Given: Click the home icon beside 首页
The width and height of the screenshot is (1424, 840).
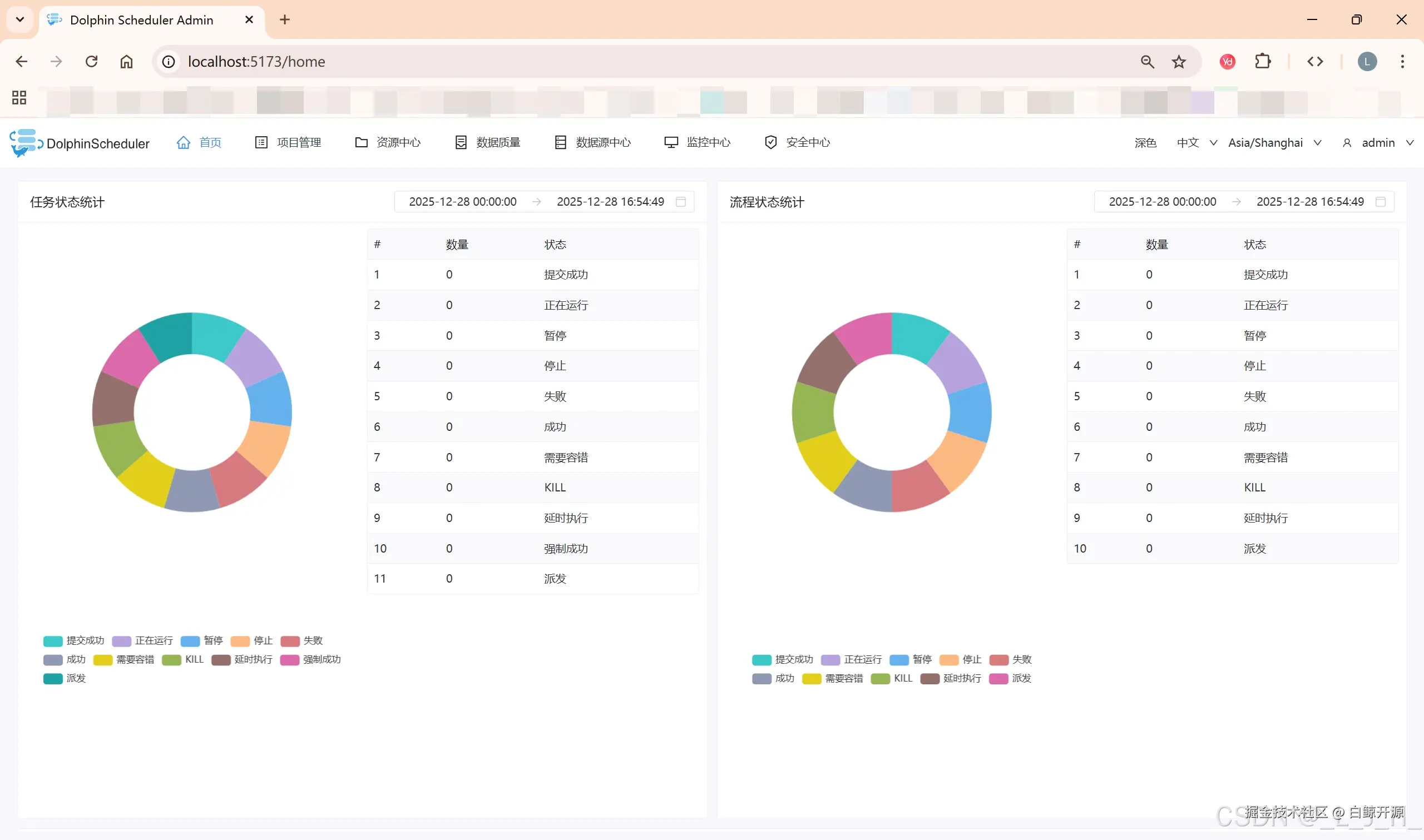Looking at the screenshot, I should [x=184, y=143].
